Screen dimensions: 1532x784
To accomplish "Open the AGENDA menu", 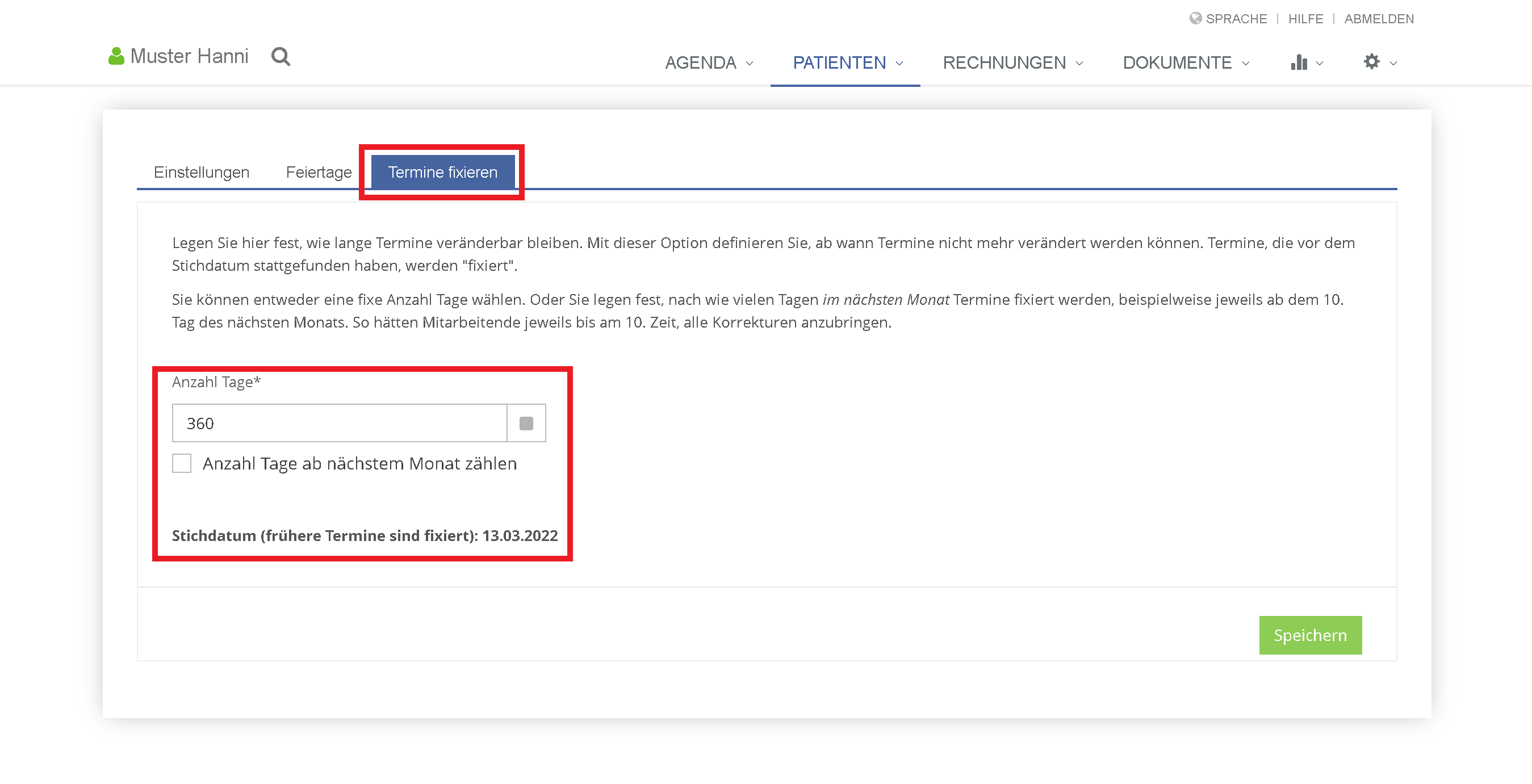I will click(x=701, y=62).
